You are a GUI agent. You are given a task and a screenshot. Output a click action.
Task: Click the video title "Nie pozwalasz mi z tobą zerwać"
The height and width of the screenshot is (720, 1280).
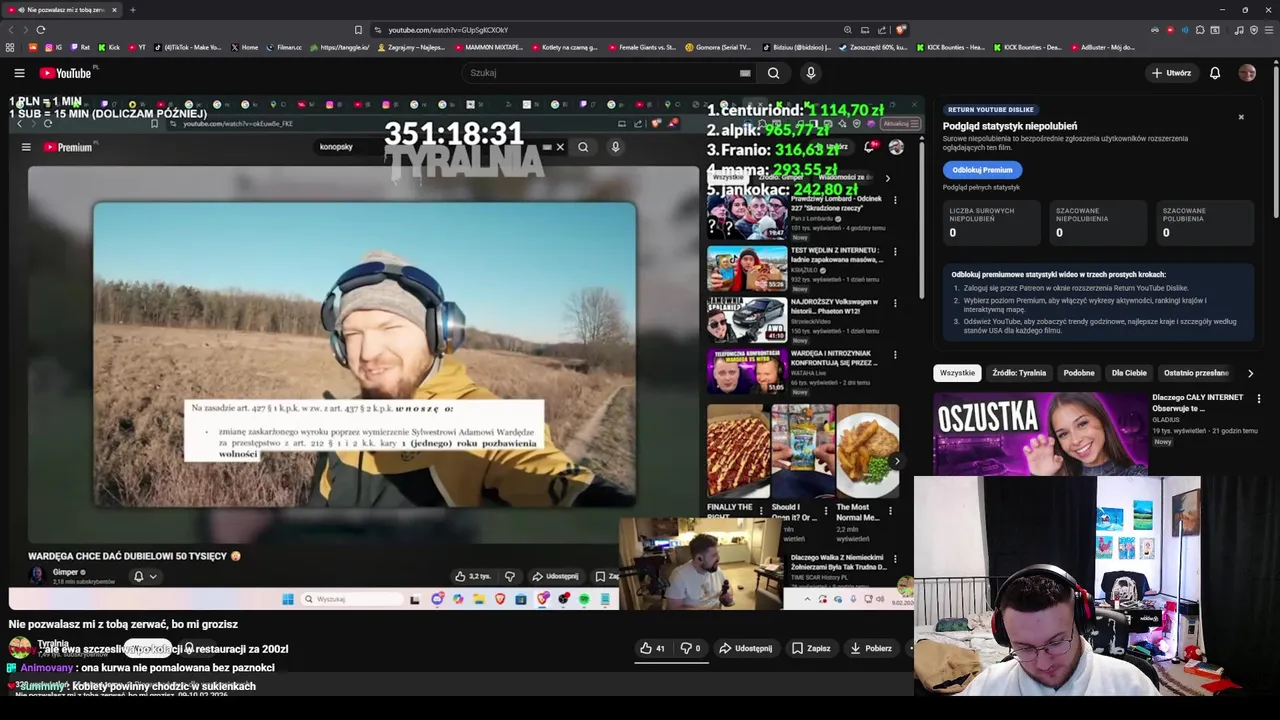click(123, 624)
